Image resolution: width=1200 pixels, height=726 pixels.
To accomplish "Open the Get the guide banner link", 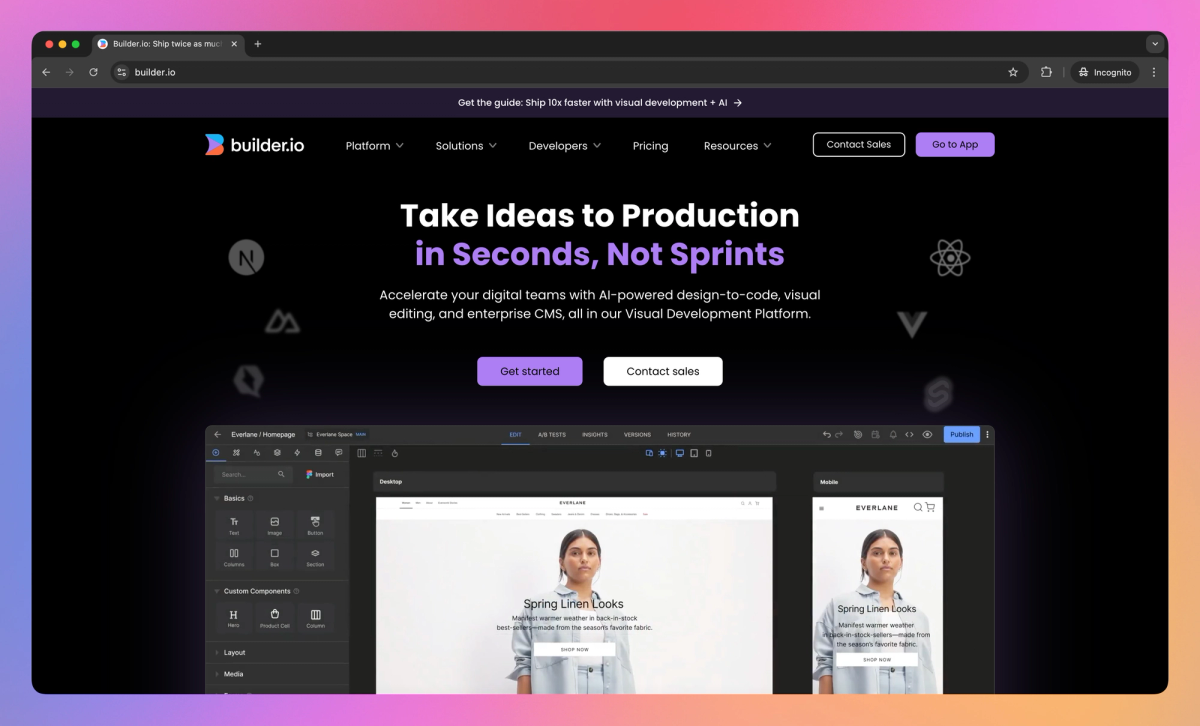I will click(x=600, y=102).
